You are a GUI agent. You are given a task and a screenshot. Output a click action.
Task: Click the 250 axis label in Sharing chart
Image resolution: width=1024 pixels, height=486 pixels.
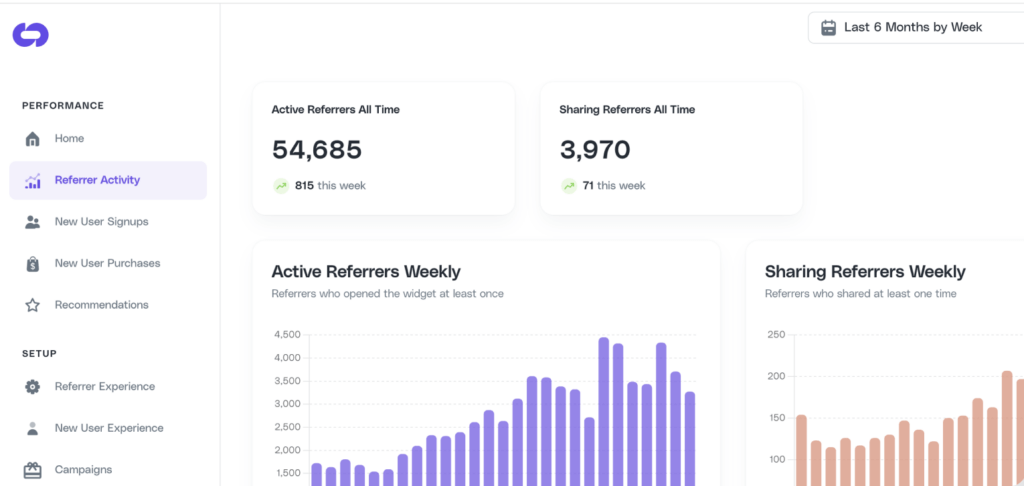point(775,335)
